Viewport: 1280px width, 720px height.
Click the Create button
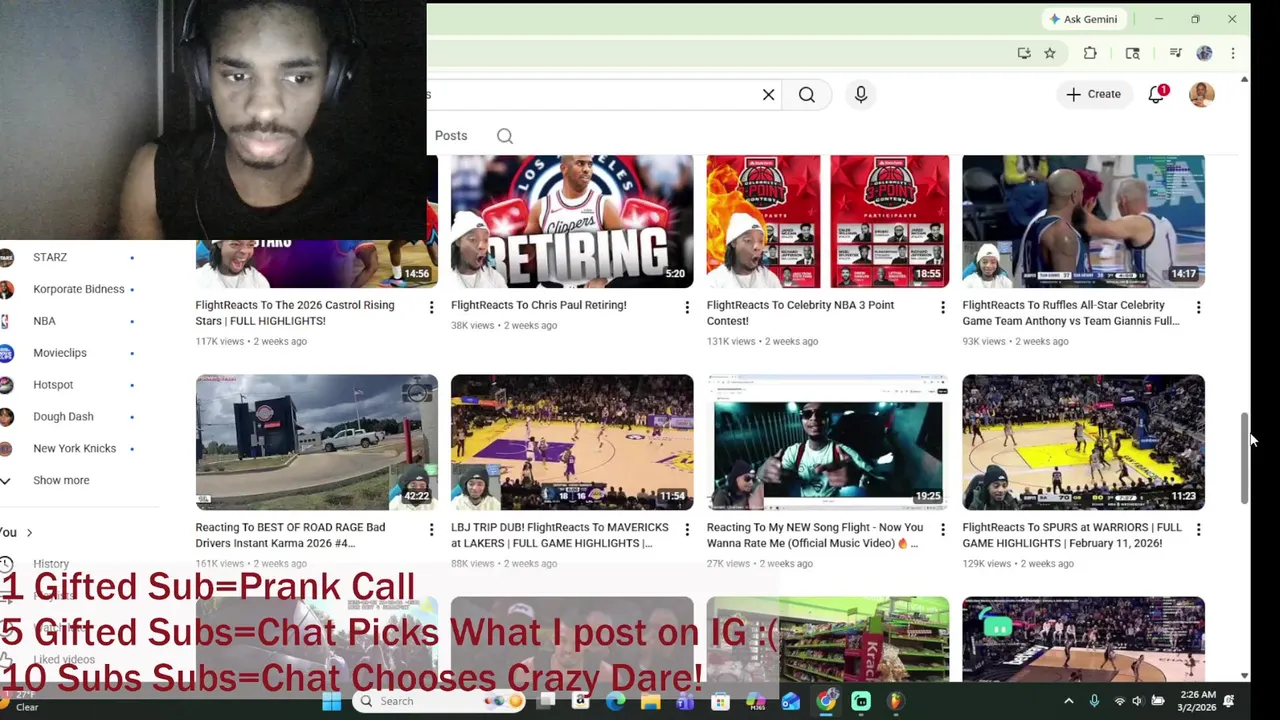point(1093,94)
